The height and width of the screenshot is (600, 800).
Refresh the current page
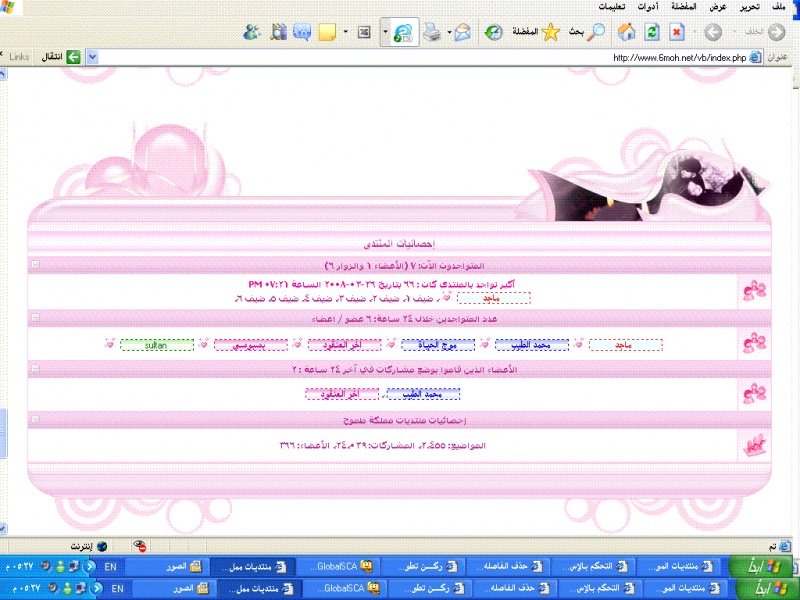tap(652, 32)
